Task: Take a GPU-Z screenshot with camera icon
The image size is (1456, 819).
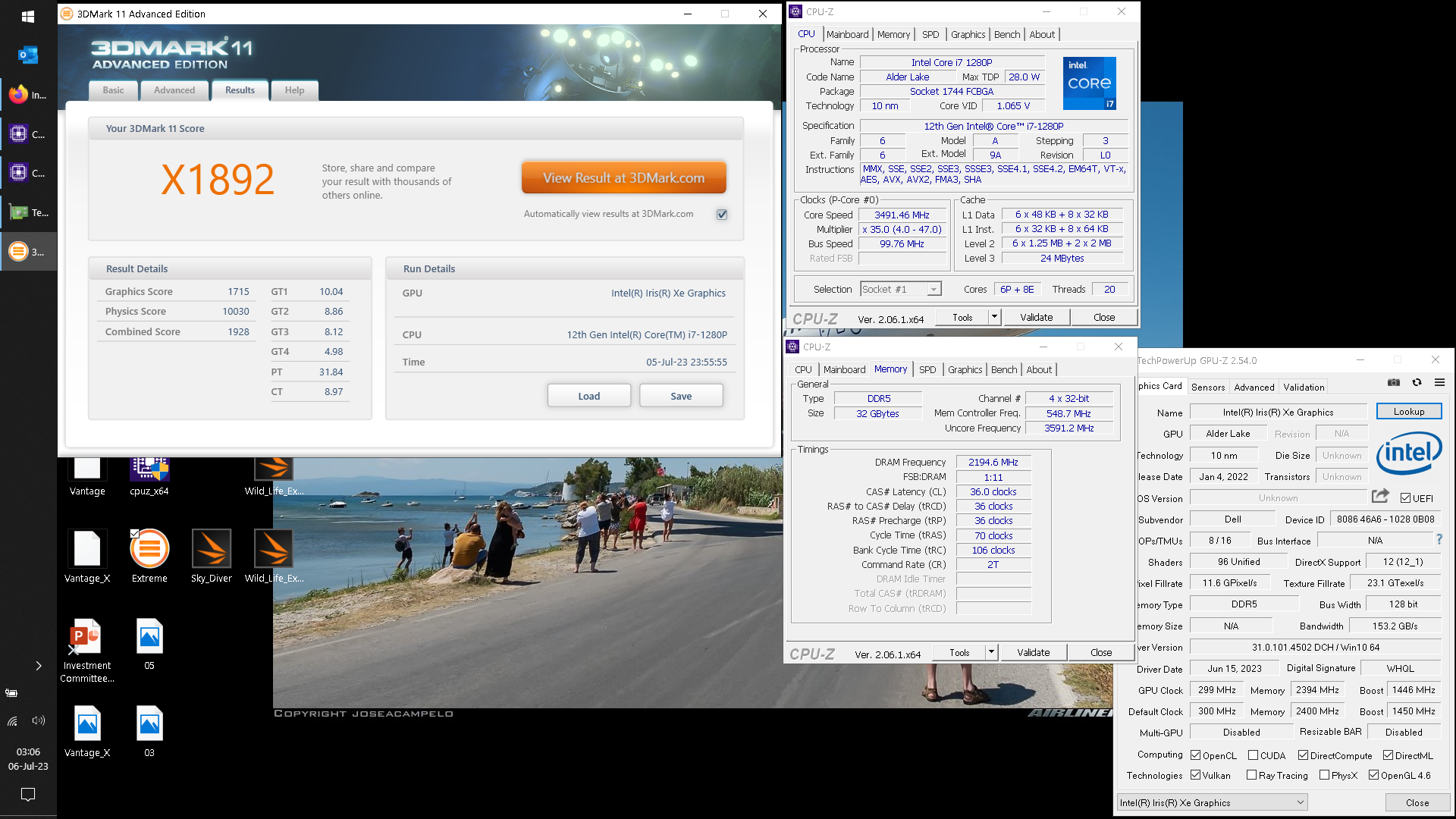Action: (1394, 382)
